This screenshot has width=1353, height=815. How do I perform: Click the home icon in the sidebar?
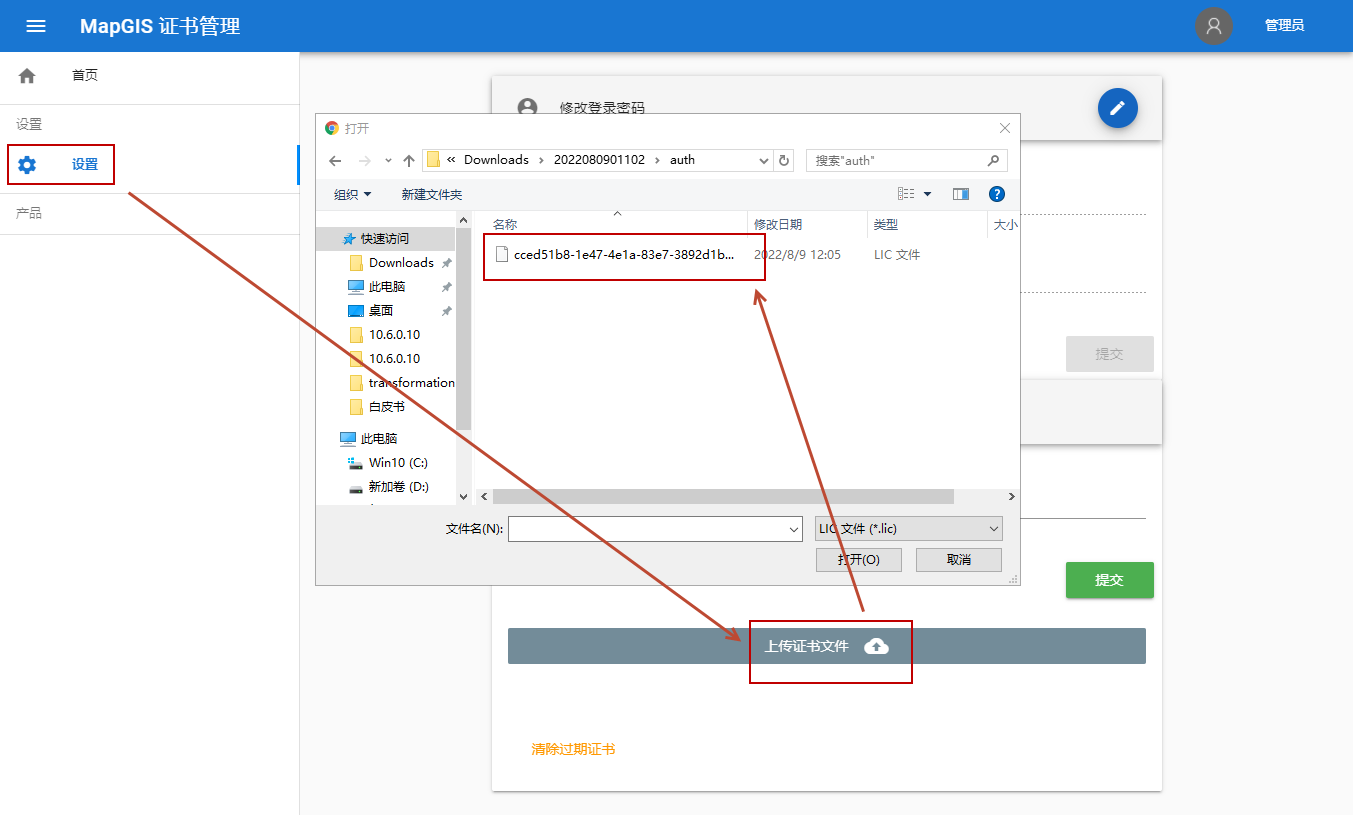27,76
